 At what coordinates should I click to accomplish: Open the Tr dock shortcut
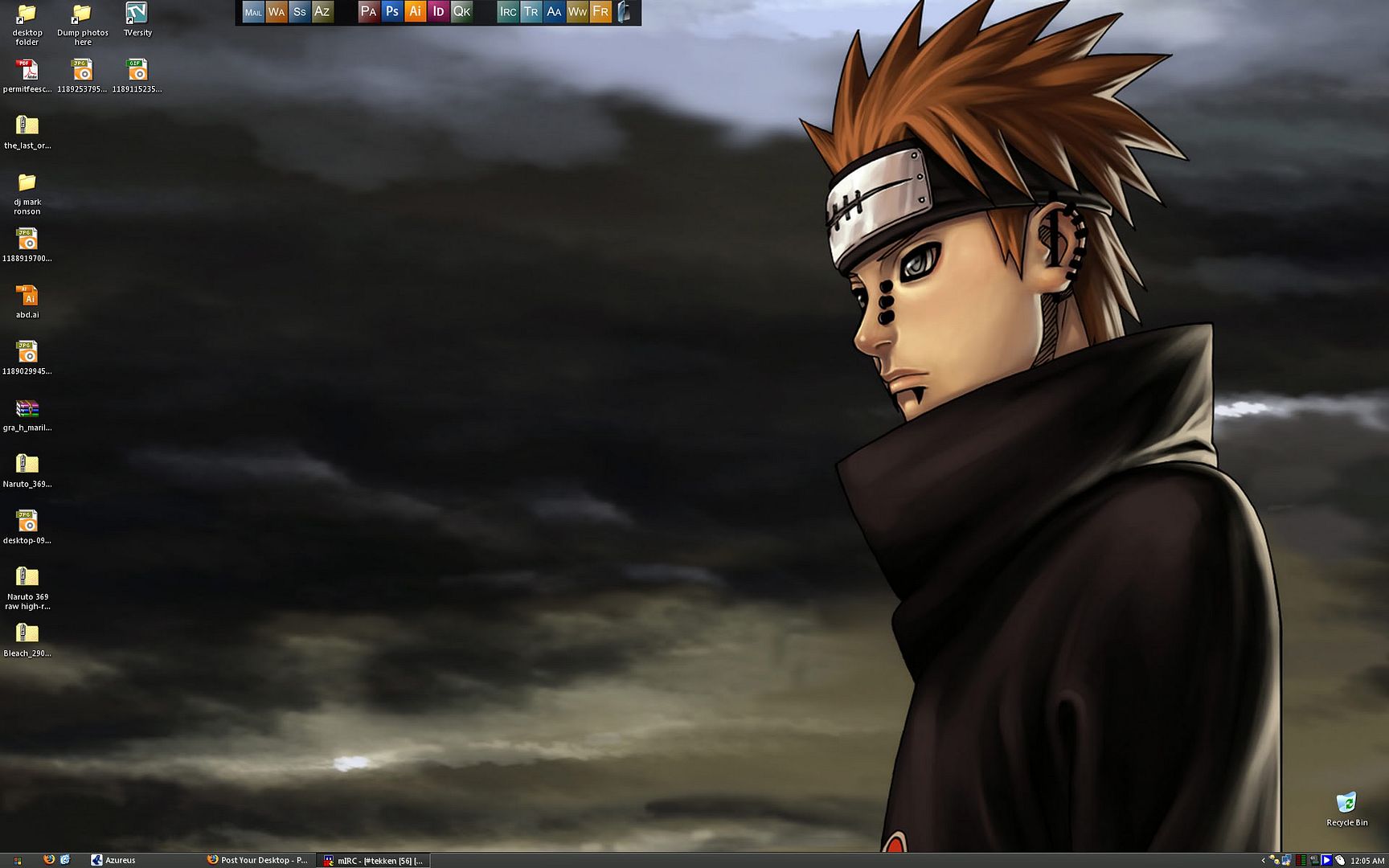(x=531, y=12)
